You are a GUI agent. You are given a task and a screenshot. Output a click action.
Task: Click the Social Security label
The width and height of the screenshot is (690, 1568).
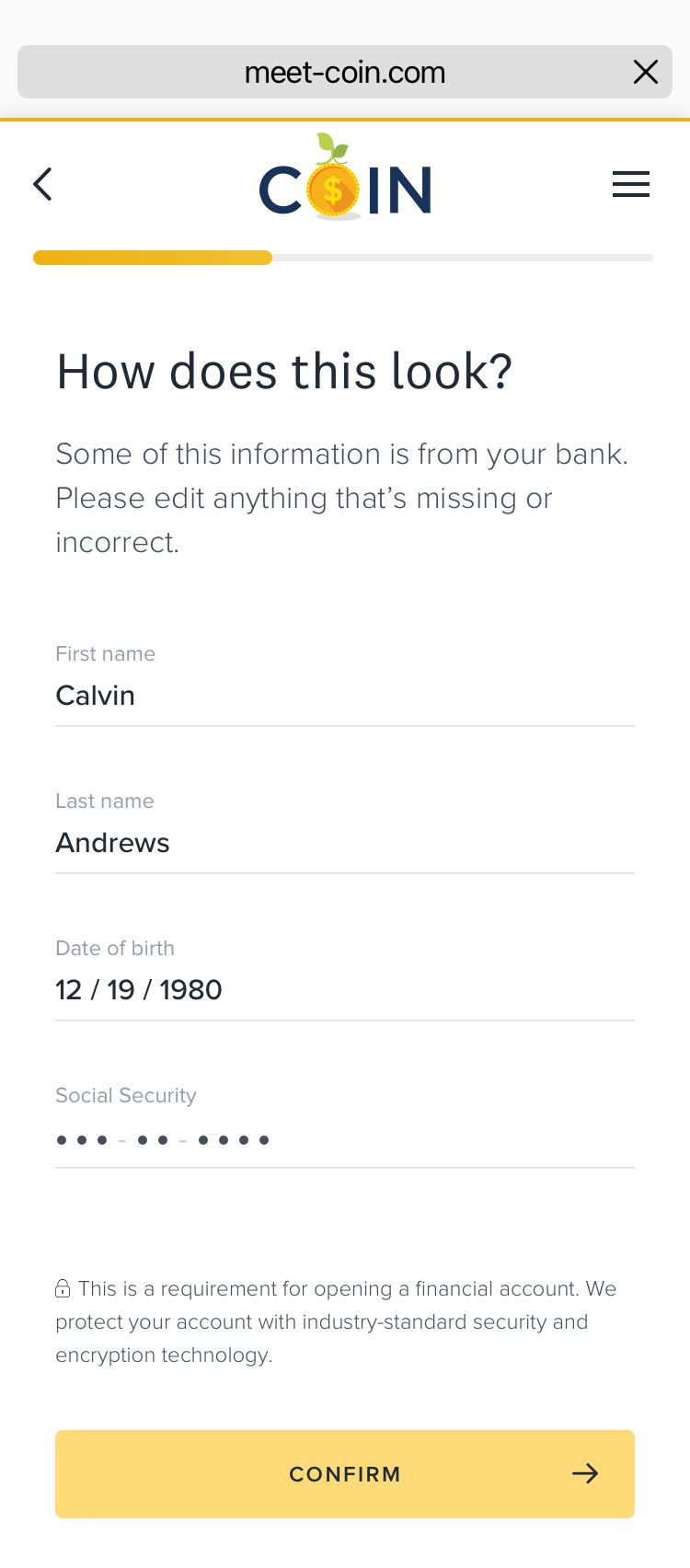pyautogui.click(x=126, y=1095)
